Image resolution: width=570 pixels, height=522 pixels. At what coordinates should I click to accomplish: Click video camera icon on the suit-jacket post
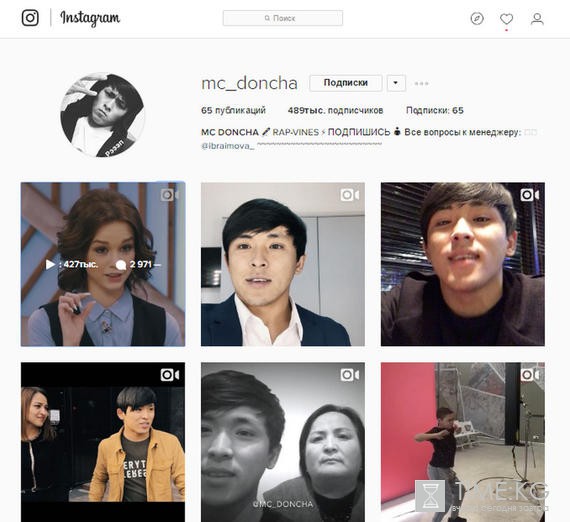pyautogui.click(x=350, y=195)
